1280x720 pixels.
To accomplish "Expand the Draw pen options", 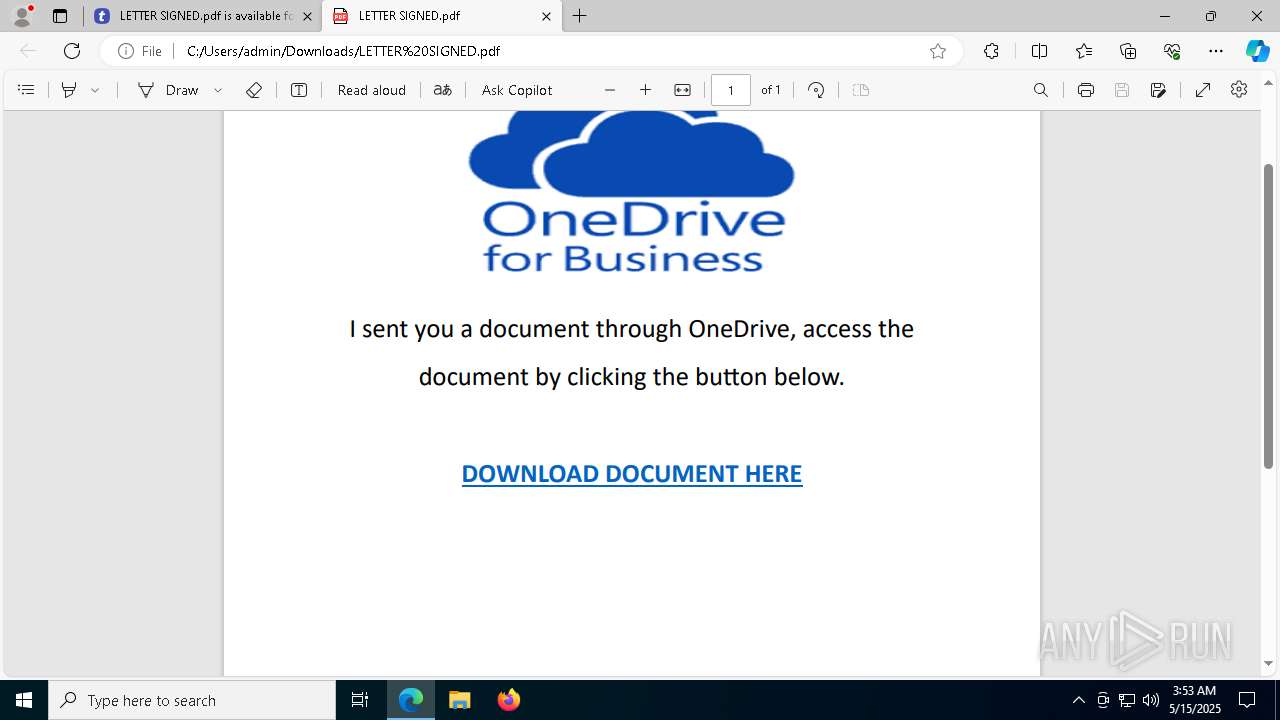I will [x=218, y=90].
